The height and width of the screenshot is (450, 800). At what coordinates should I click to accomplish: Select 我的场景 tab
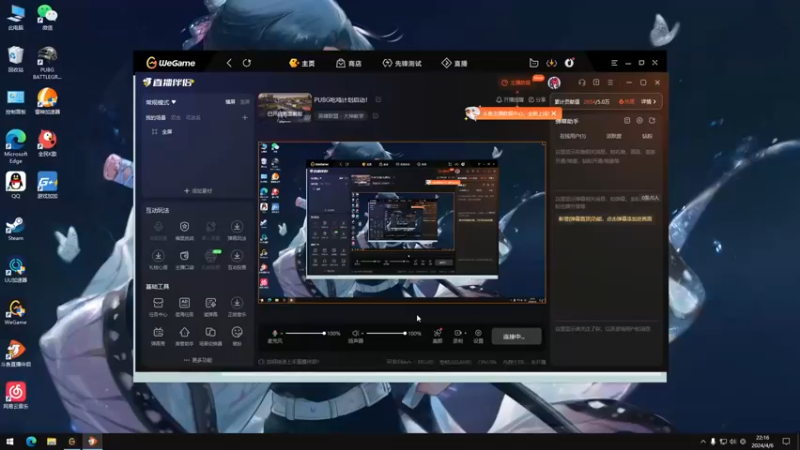tap(156, 118)
